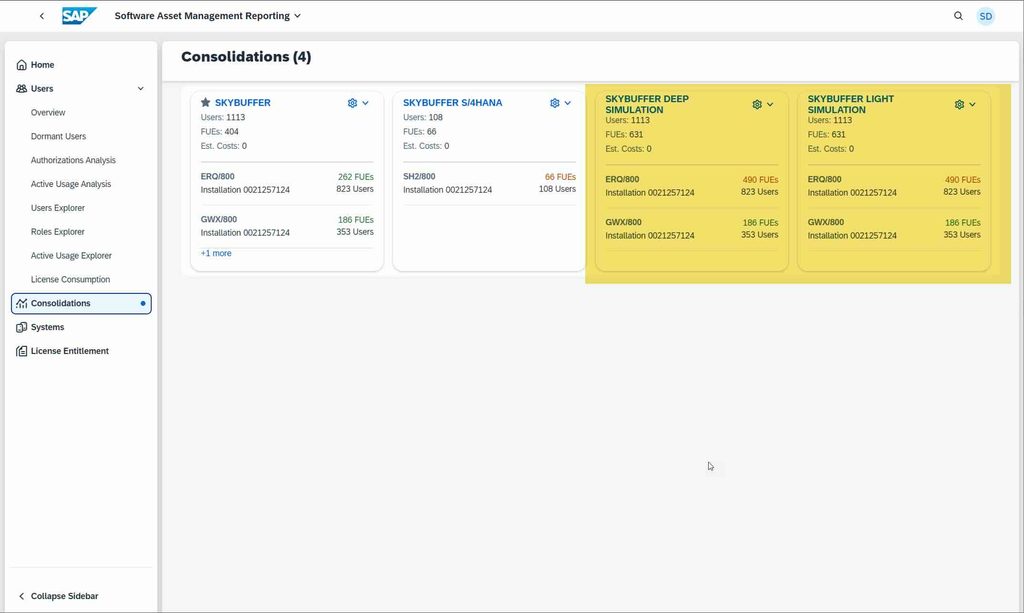Open settings gear on SKYBUFFER S/4HANA card
The width and height of the screenshot is (1024, 613).
(554, 103)
